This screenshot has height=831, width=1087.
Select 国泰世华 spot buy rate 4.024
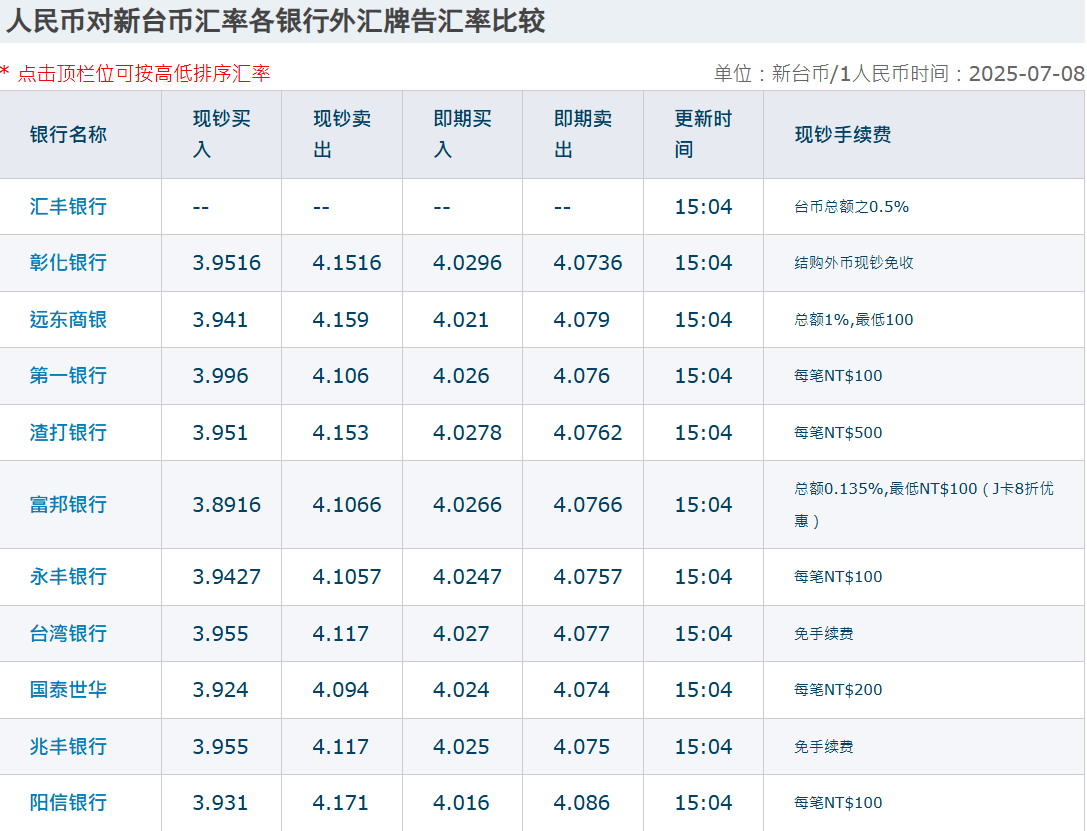tap(461, 690)
